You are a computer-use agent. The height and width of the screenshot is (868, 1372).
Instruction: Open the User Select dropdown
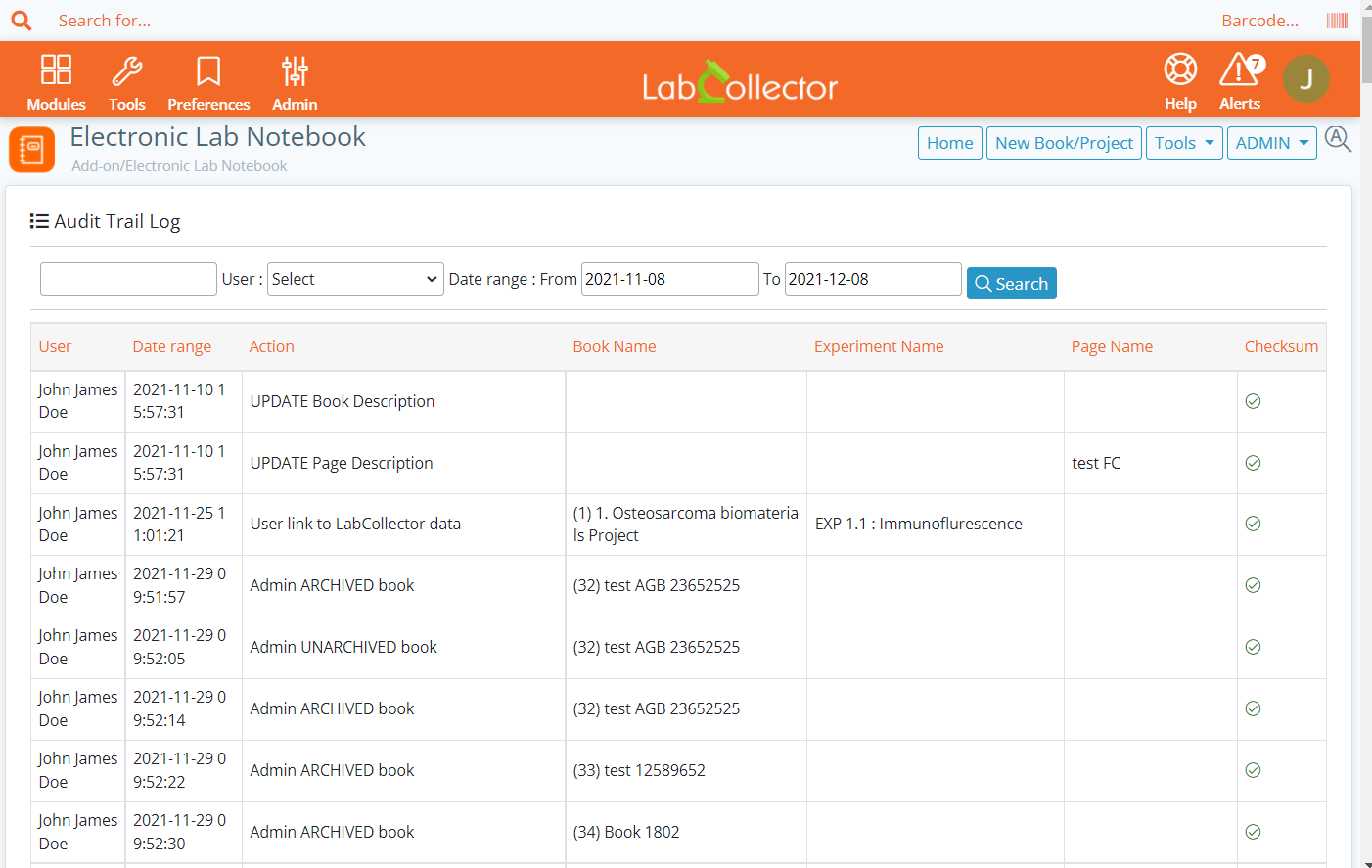[355, 279]
